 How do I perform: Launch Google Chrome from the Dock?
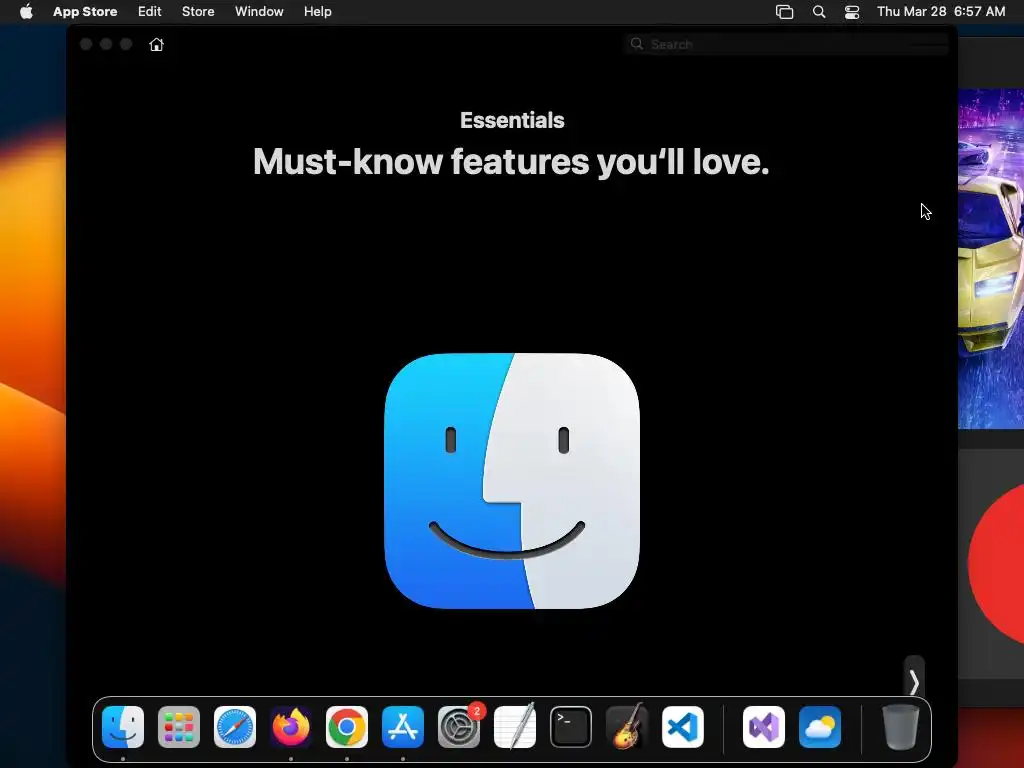click(x=347, y=727)
